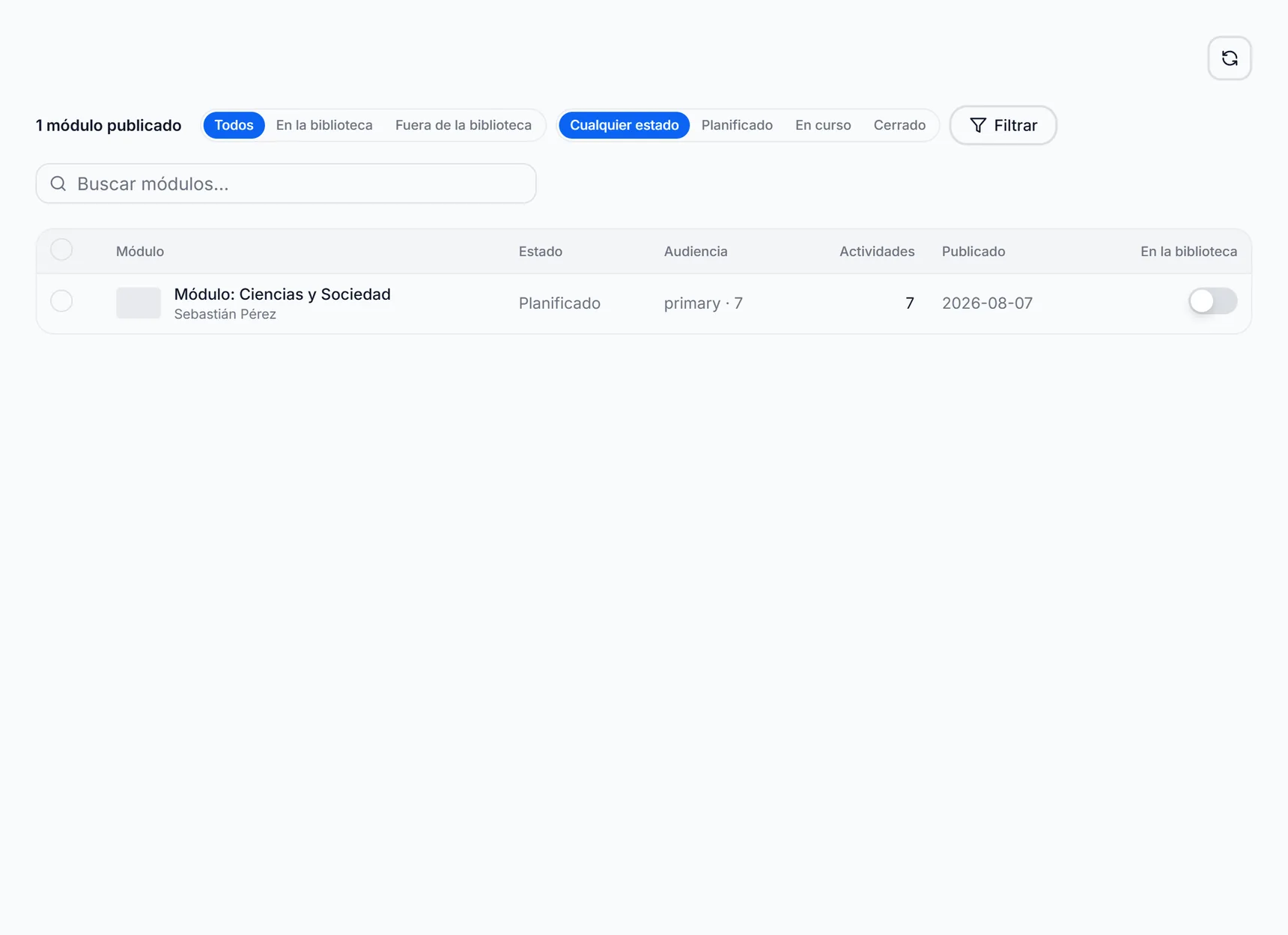Image resolution: width=1288 pixels, height=935 pixels.
Task: Filter by Cerrado status
Action: 899,125
